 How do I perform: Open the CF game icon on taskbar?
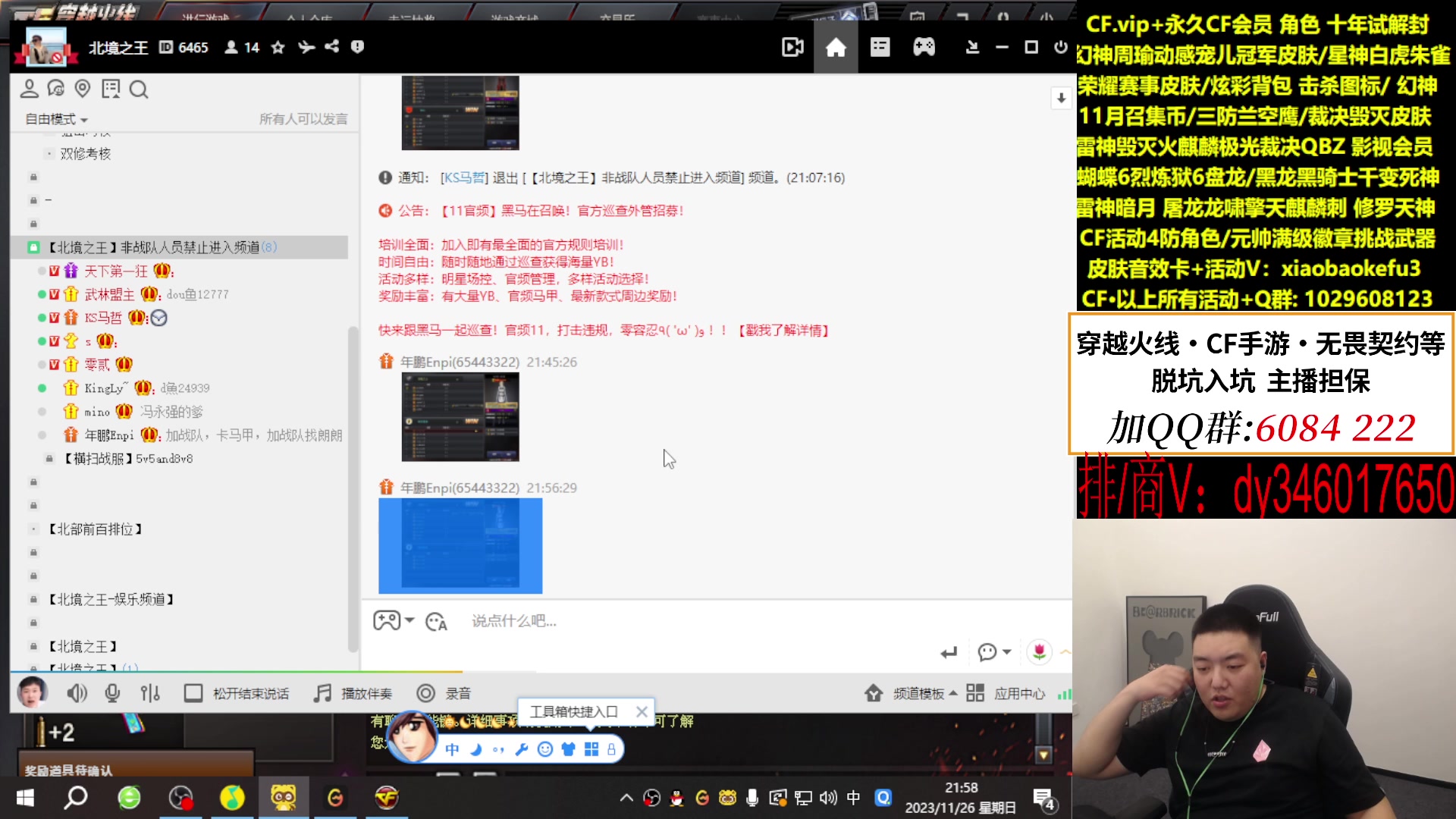pyautogui.click(x=387, y=798)
